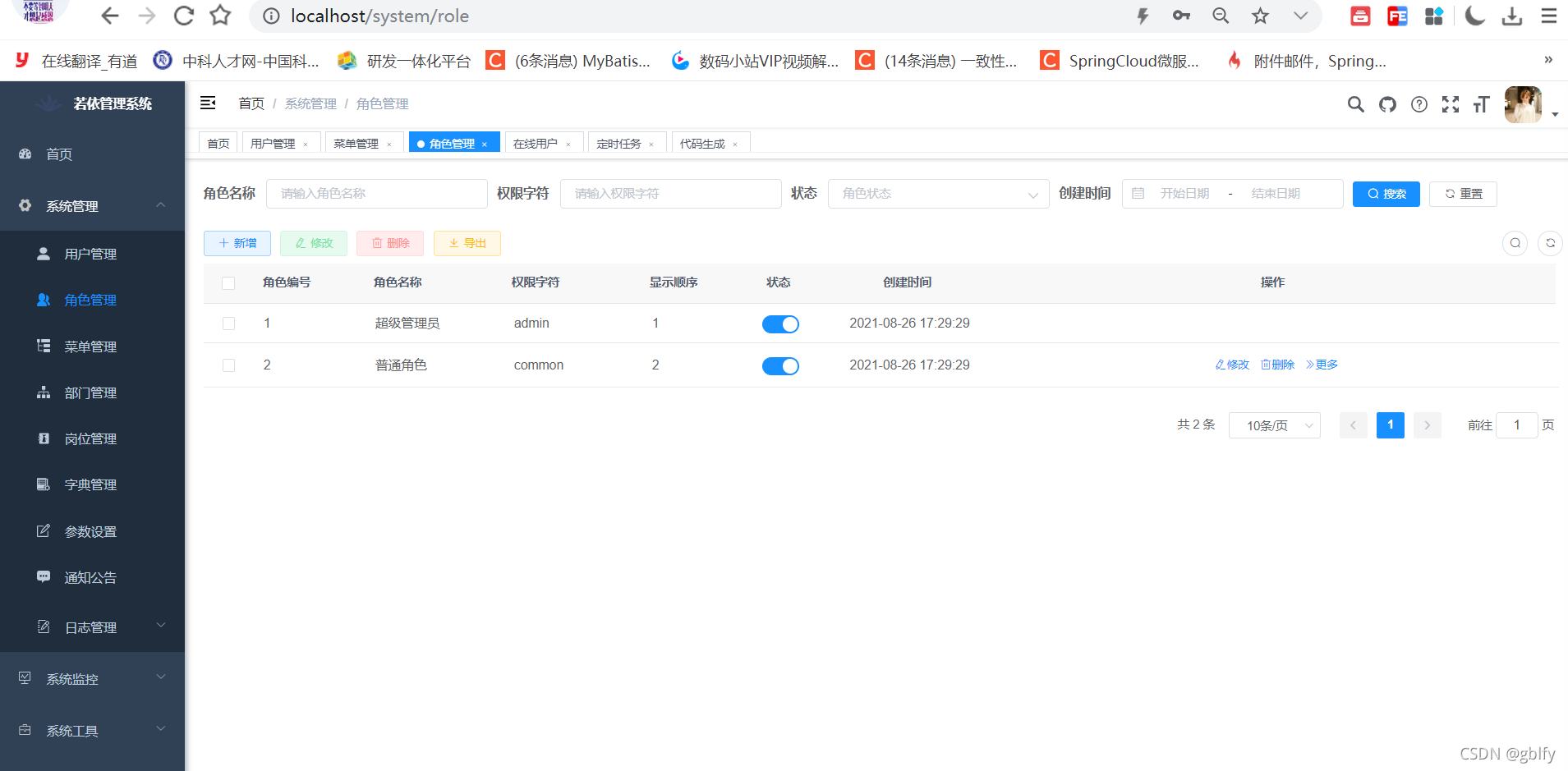This screenshot has width=1568, height=771.
Task: Open the 角色状态 dropdown
Action: click(939, 193)
